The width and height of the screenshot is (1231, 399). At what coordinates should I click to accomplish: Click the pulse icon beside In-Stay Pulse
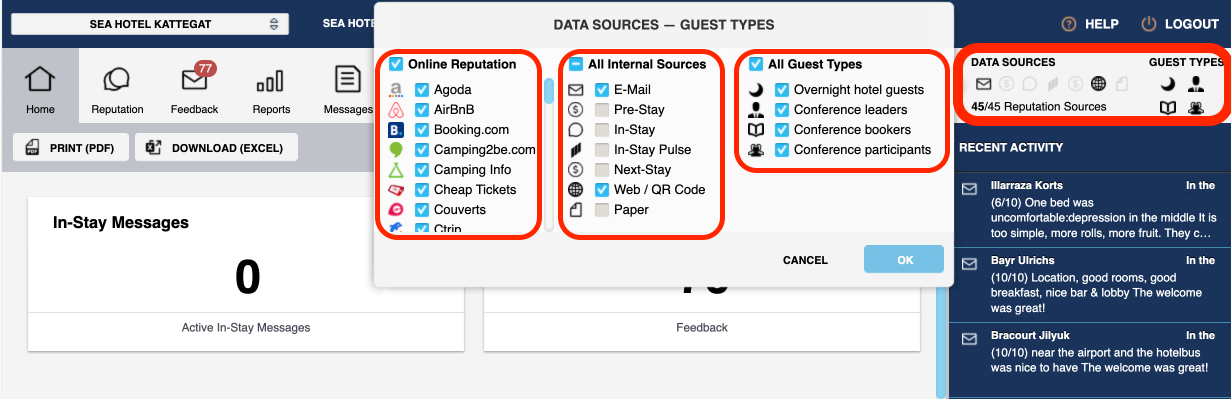click(x=576, y=150)
